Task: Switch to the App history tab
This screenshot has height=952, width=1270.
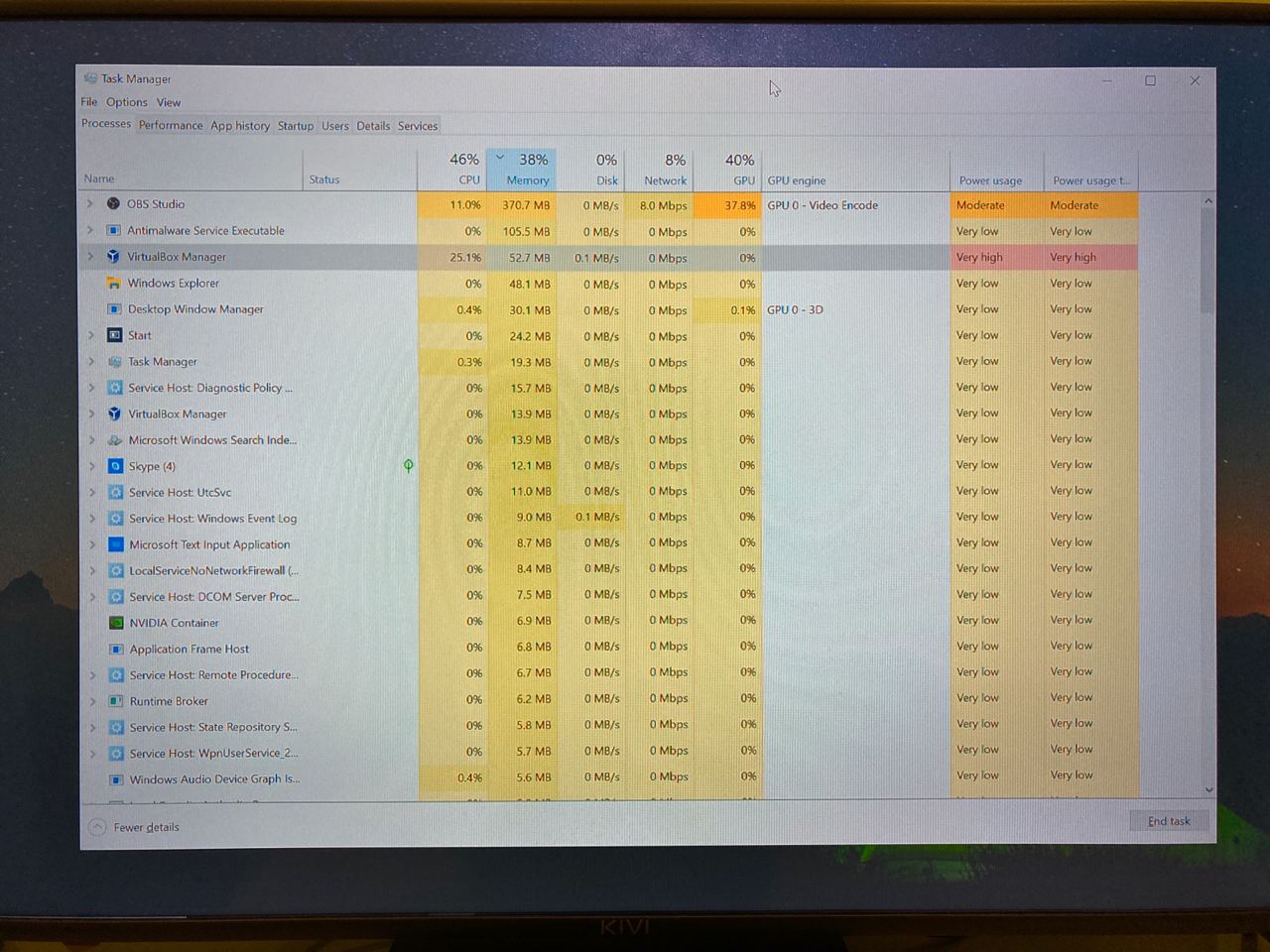Action: pos(240,126)
